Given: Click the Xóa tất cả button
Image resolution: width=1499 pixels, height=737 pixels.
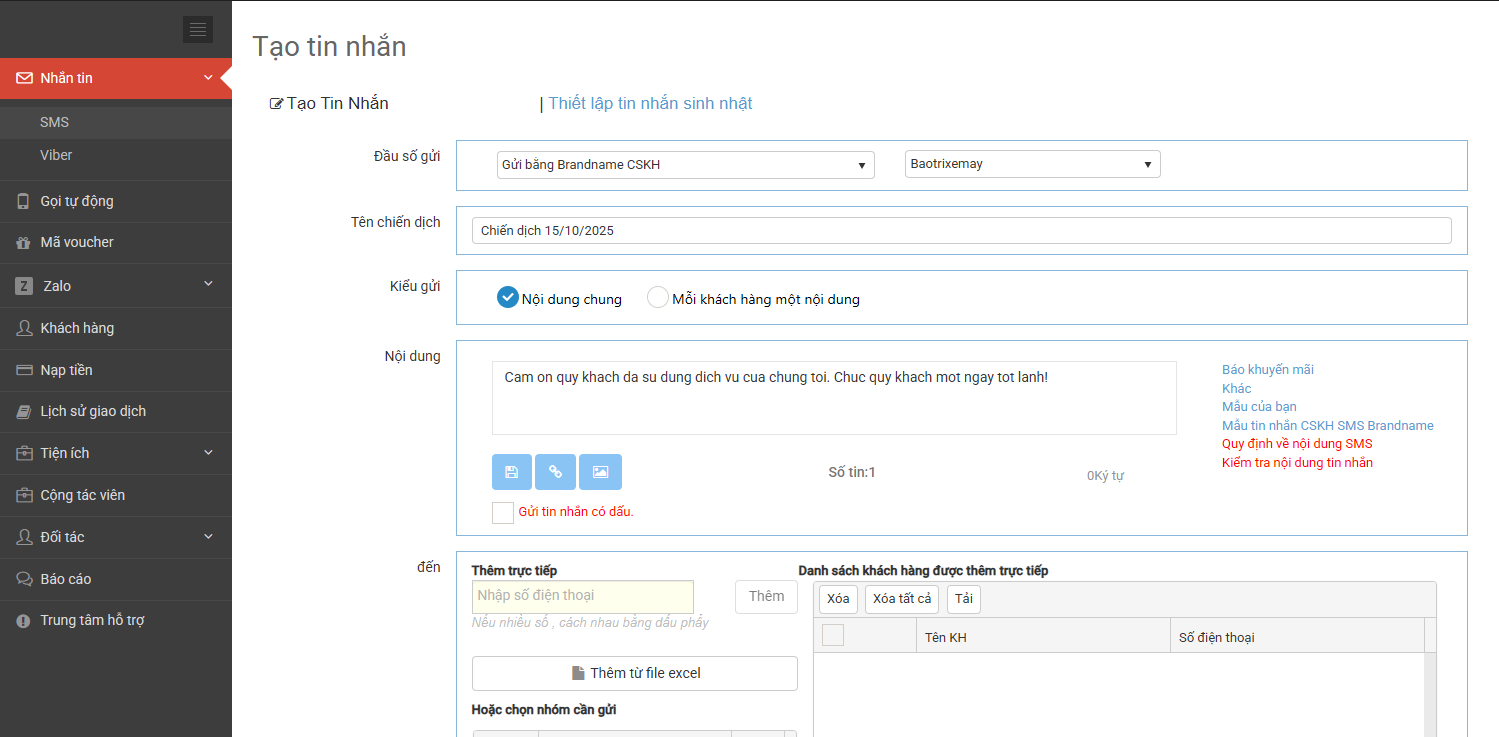Looking at the screenshot, I should pyautogui.click(x=901, y=599).
